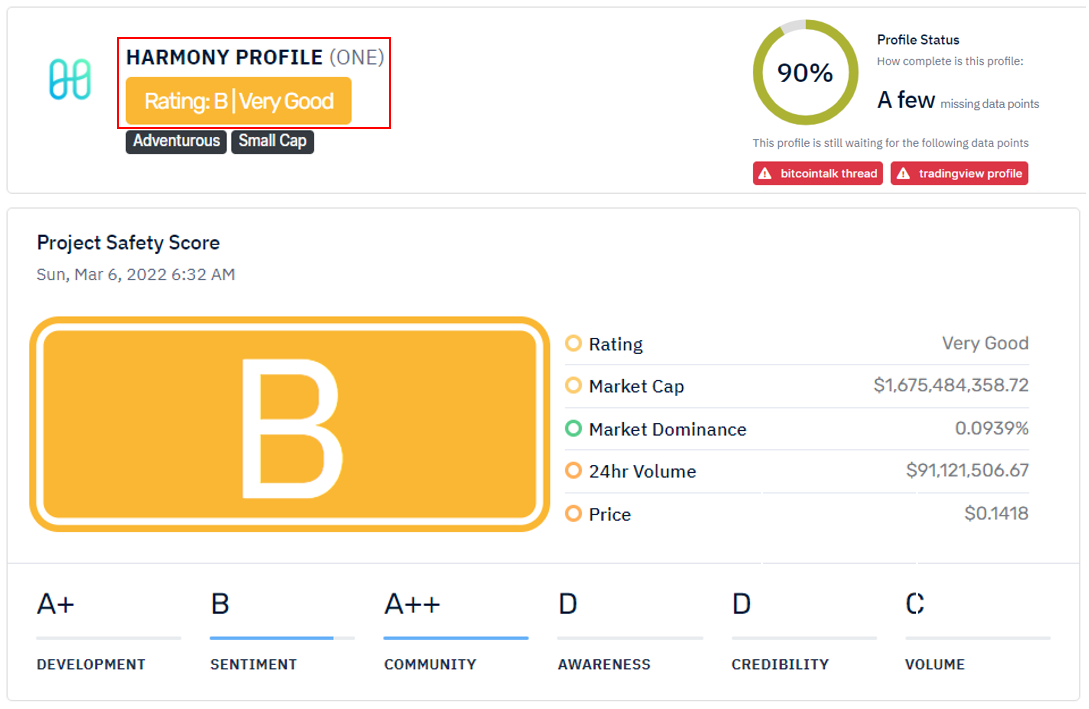Click the warning icon on tradingview profile

[x=903, y=174]
